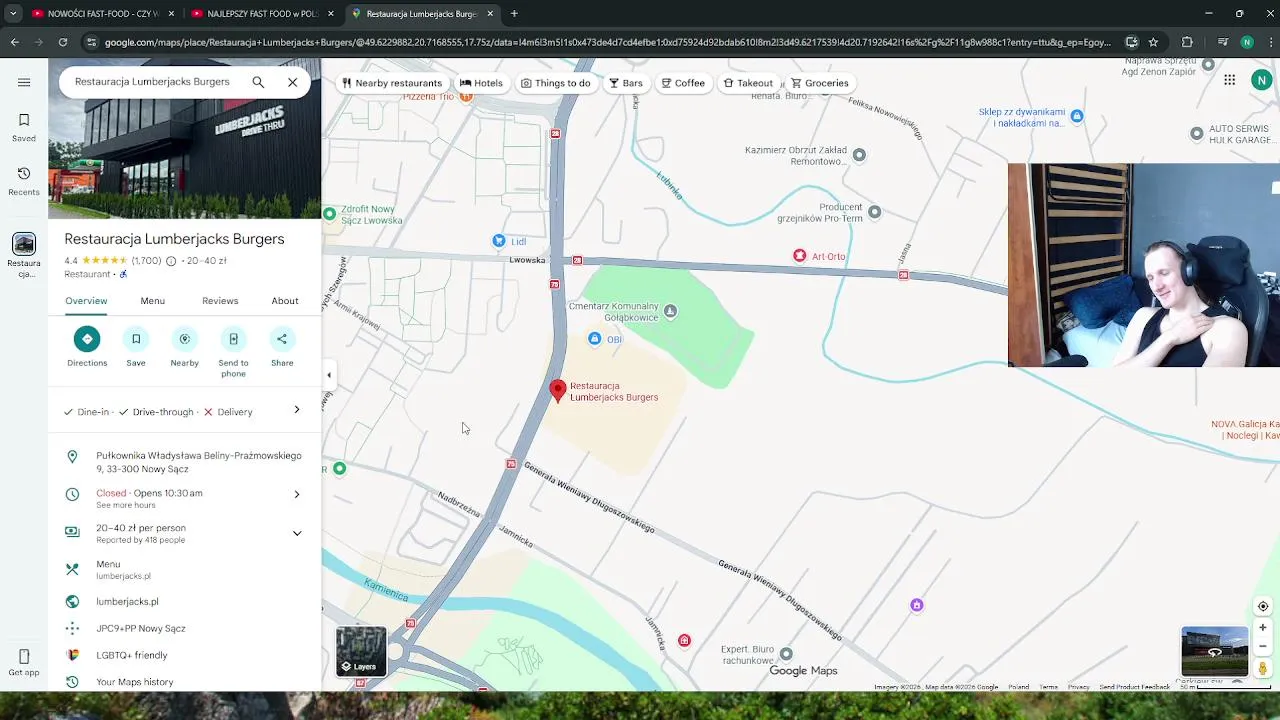Open the Google apps grid

pos(1229,81)
